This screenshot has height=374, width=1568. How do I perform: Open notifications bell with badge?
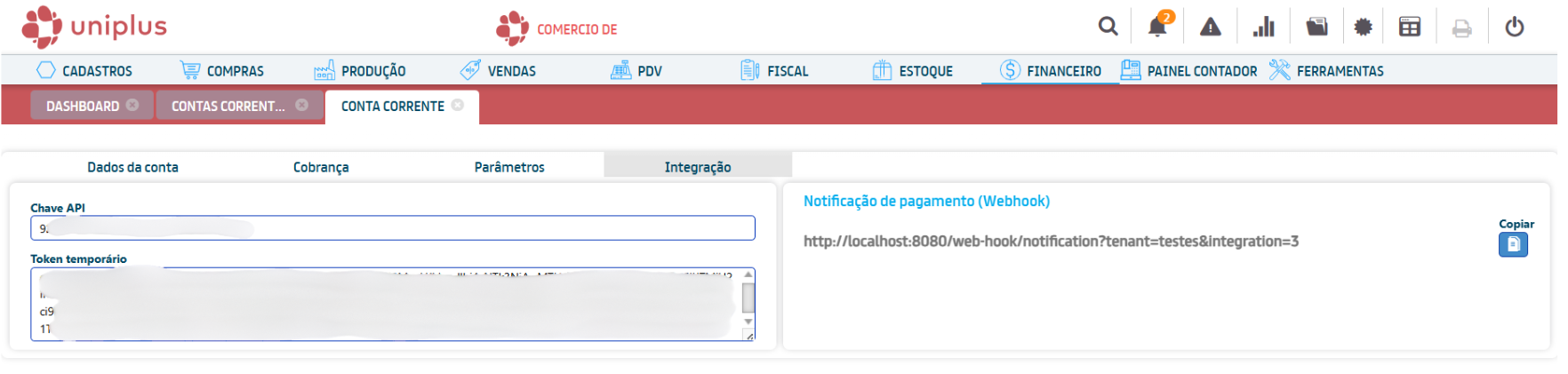coord(1157,27)
